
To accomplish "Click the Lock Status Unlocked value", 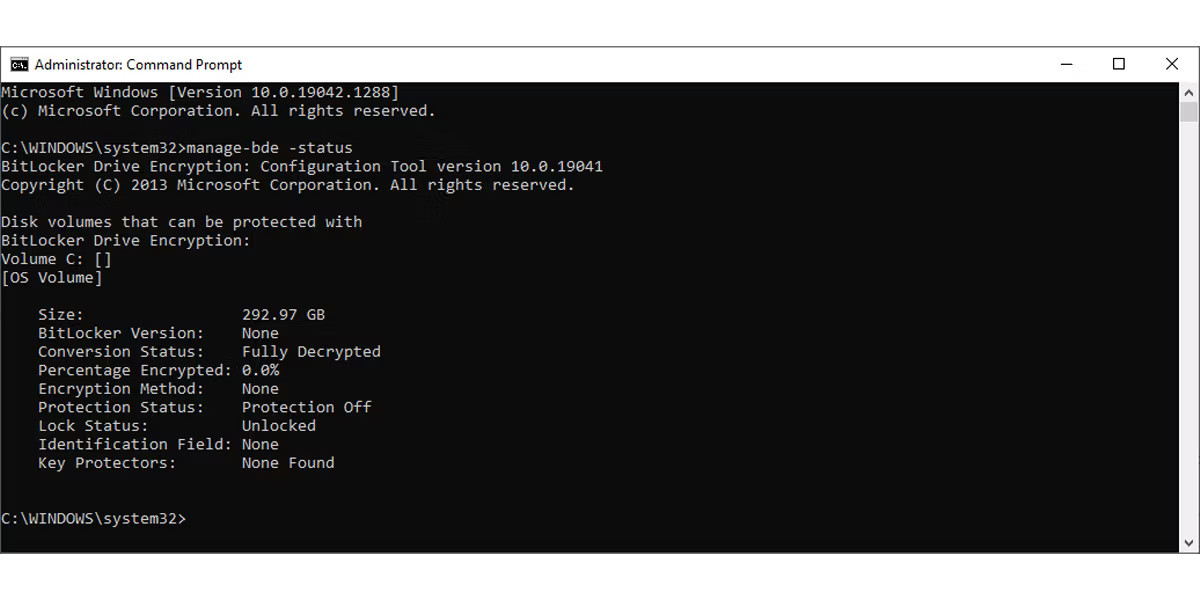I will pos(278,425).
